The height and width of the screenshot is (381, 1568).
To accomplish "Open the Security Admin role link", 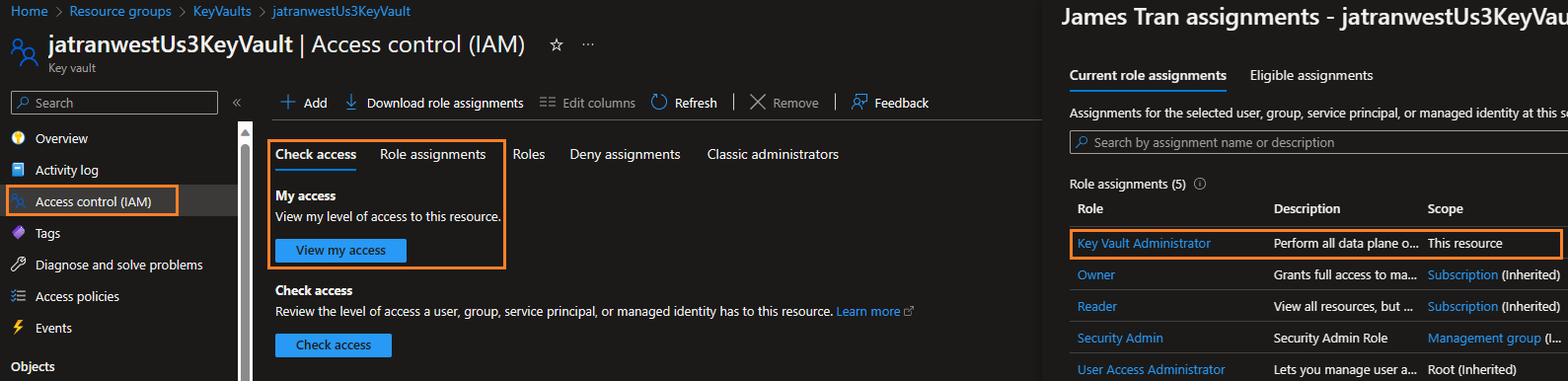I will [1120, 339].
